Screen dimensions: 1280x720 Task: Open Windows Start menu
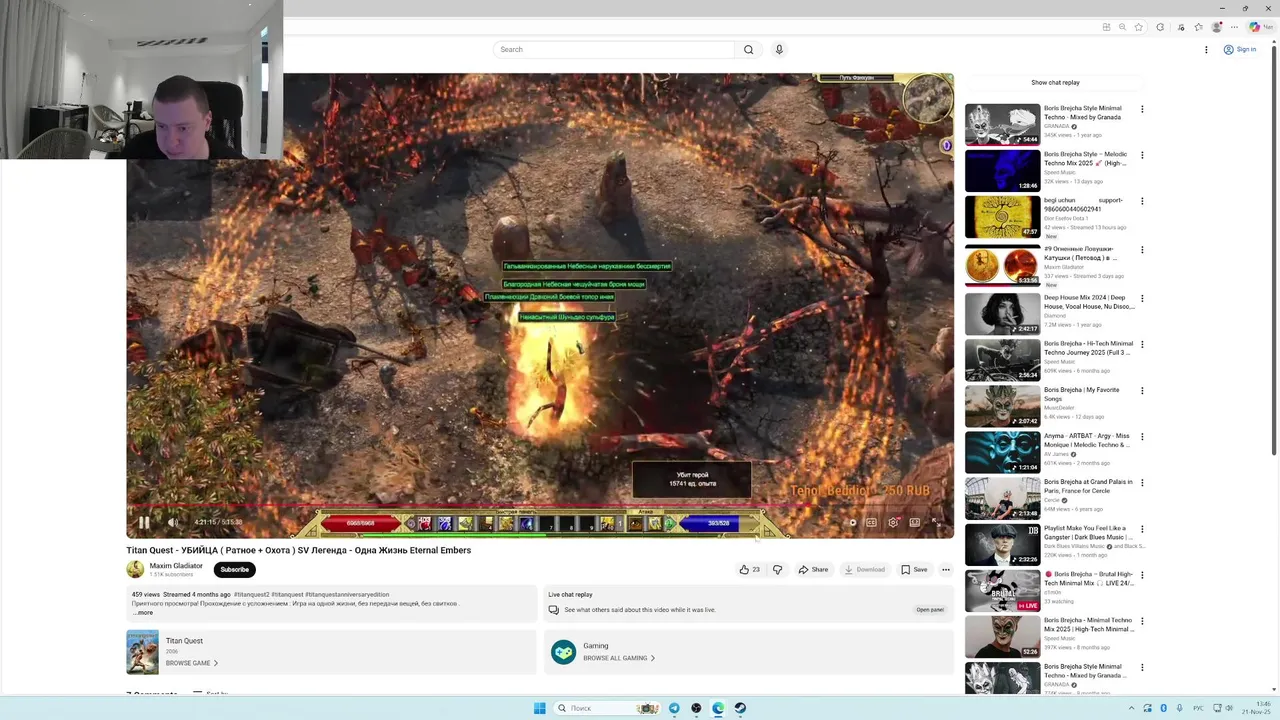[x=540, y=708]
